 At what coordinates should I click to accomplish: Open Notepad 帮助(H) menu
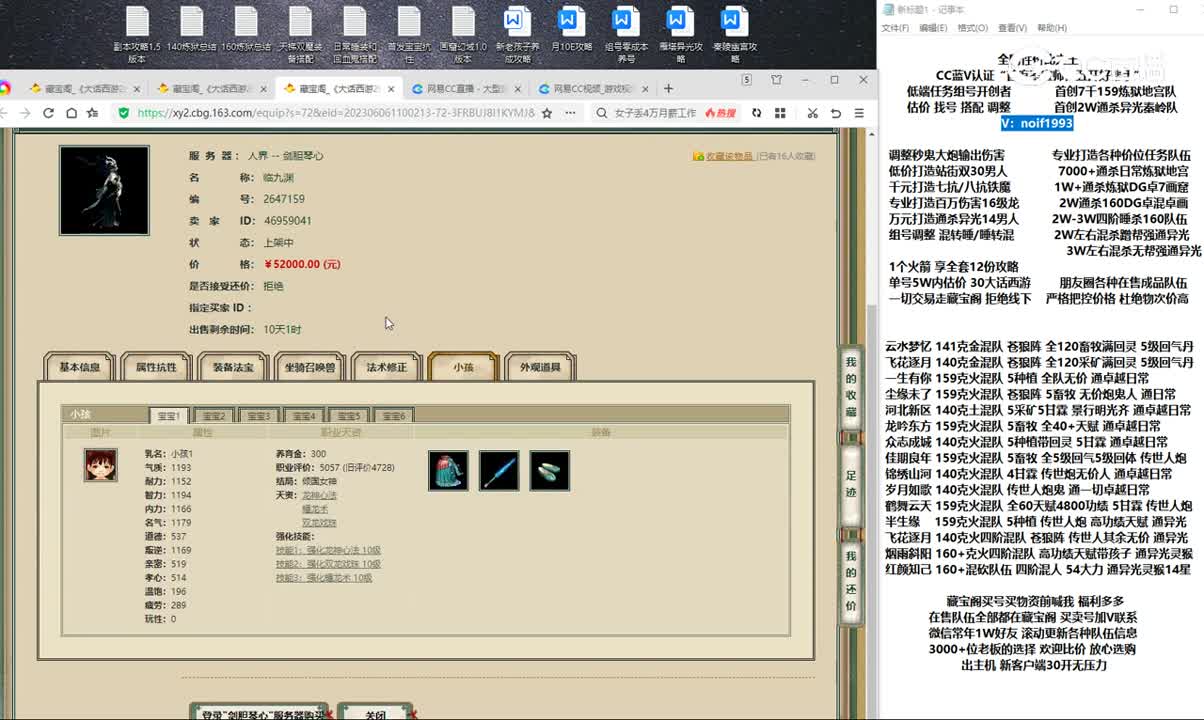[1052, 28]
